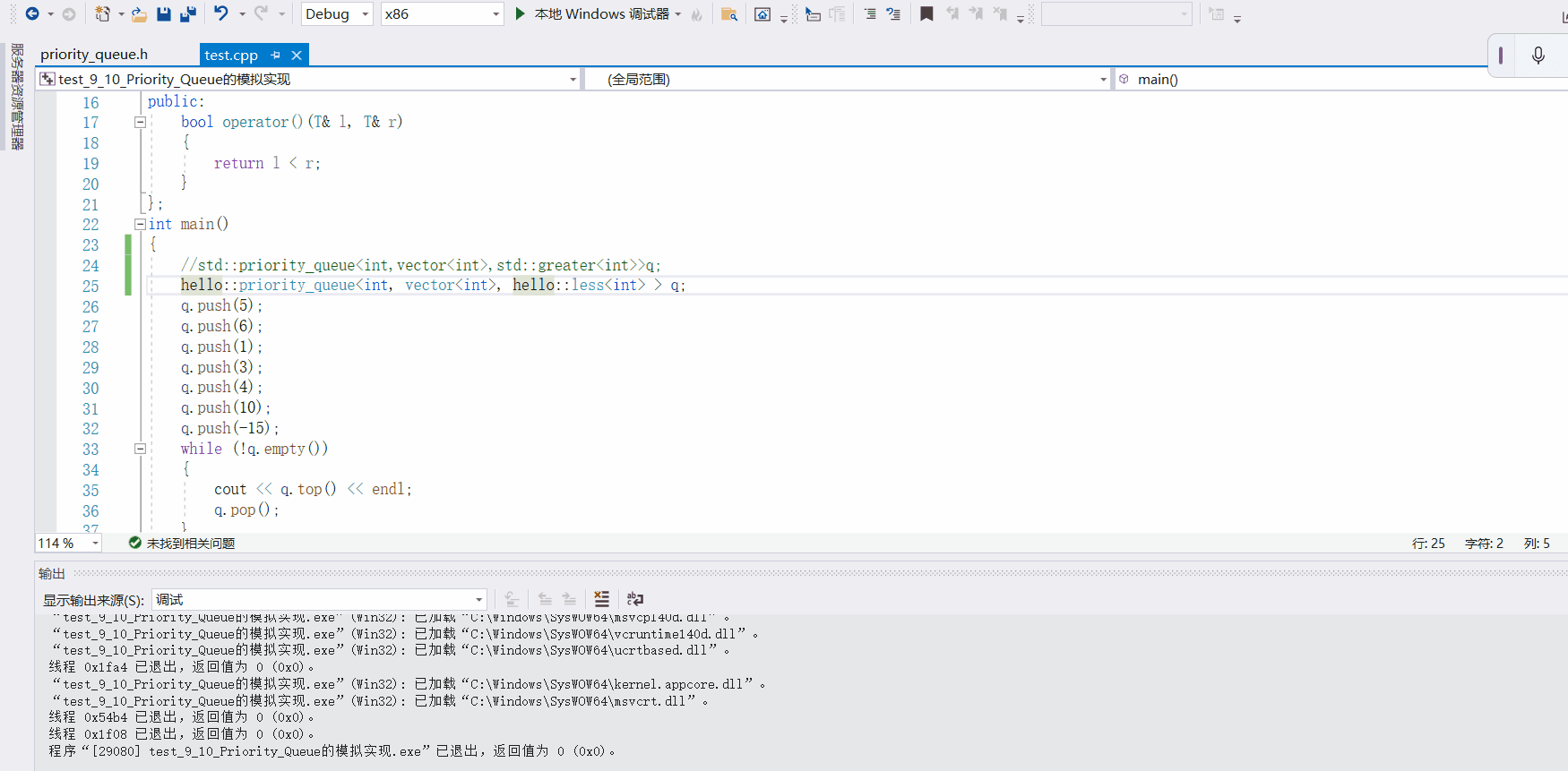The height and width of the screenshot is (771, 1568).
Task: Open the main() member dropdown
Action: pyautogui.click(x=1340, y=79)
